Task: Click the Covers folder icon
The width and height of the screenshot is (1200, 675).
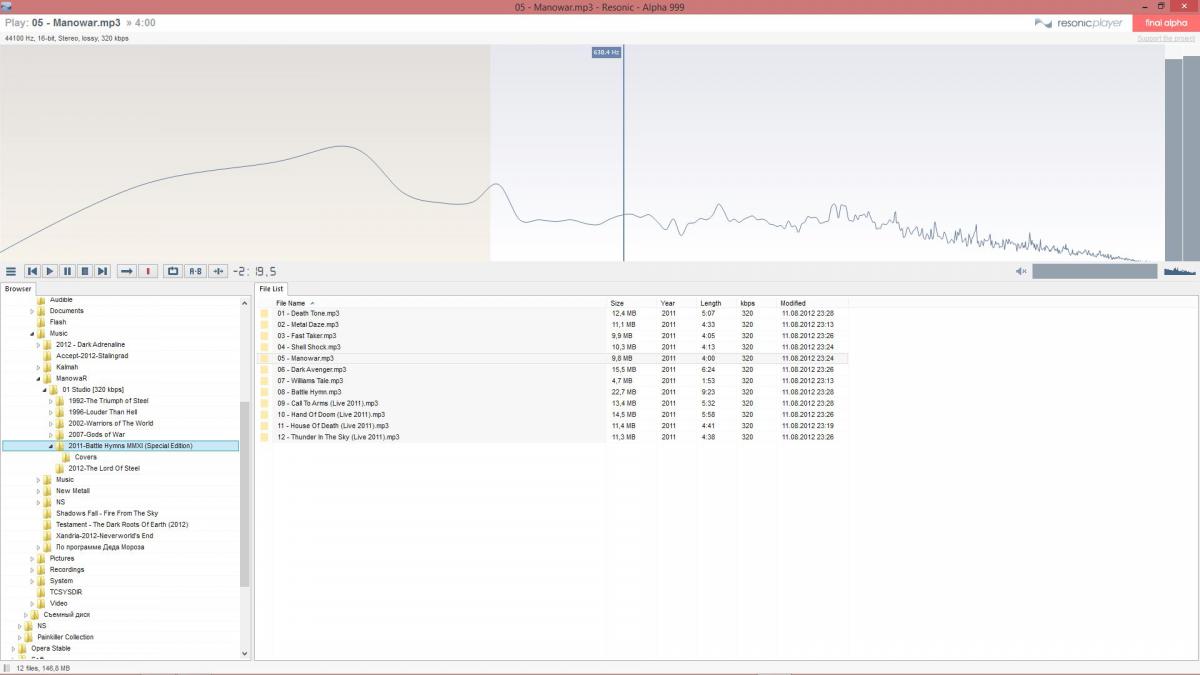Action: [66, 457]
